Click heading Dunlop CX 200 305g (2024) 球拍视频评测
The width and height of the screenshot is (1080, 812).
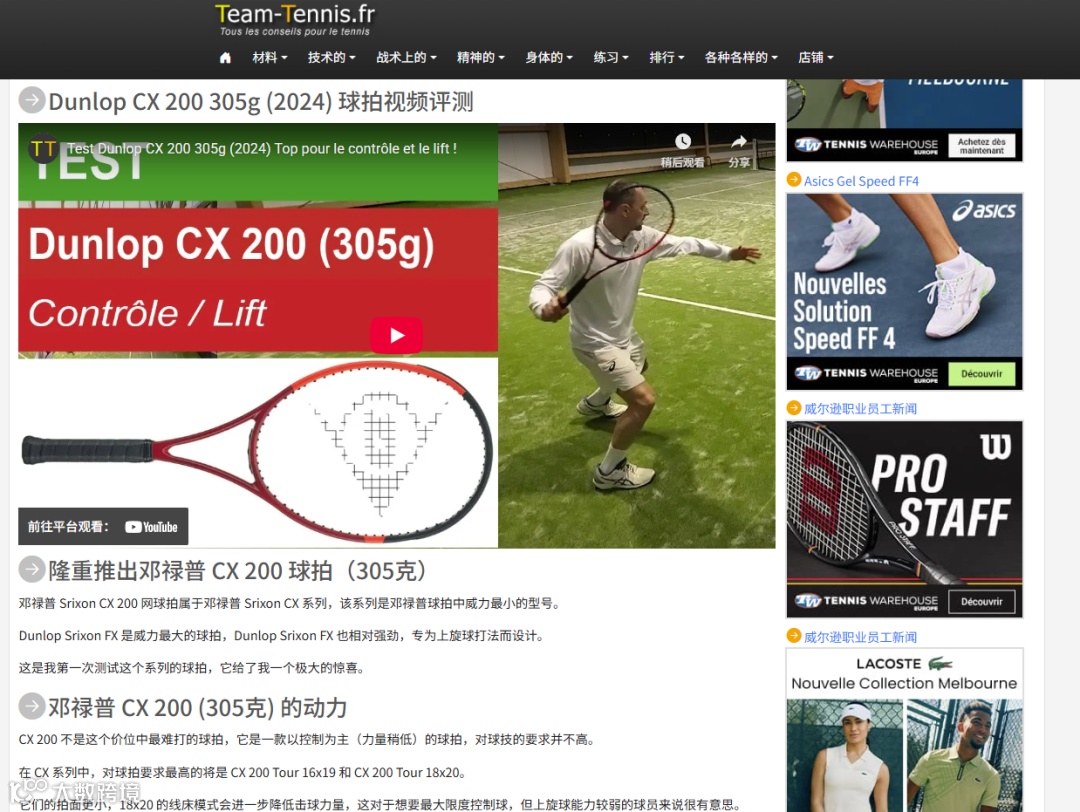tap(260, 101)
